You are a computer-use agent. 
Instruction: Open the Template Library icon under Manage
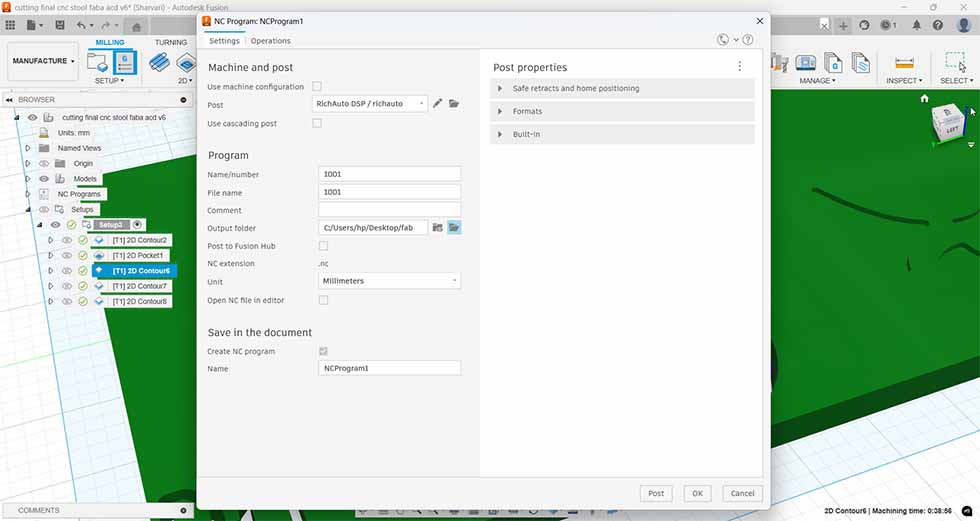coord(861,62)
